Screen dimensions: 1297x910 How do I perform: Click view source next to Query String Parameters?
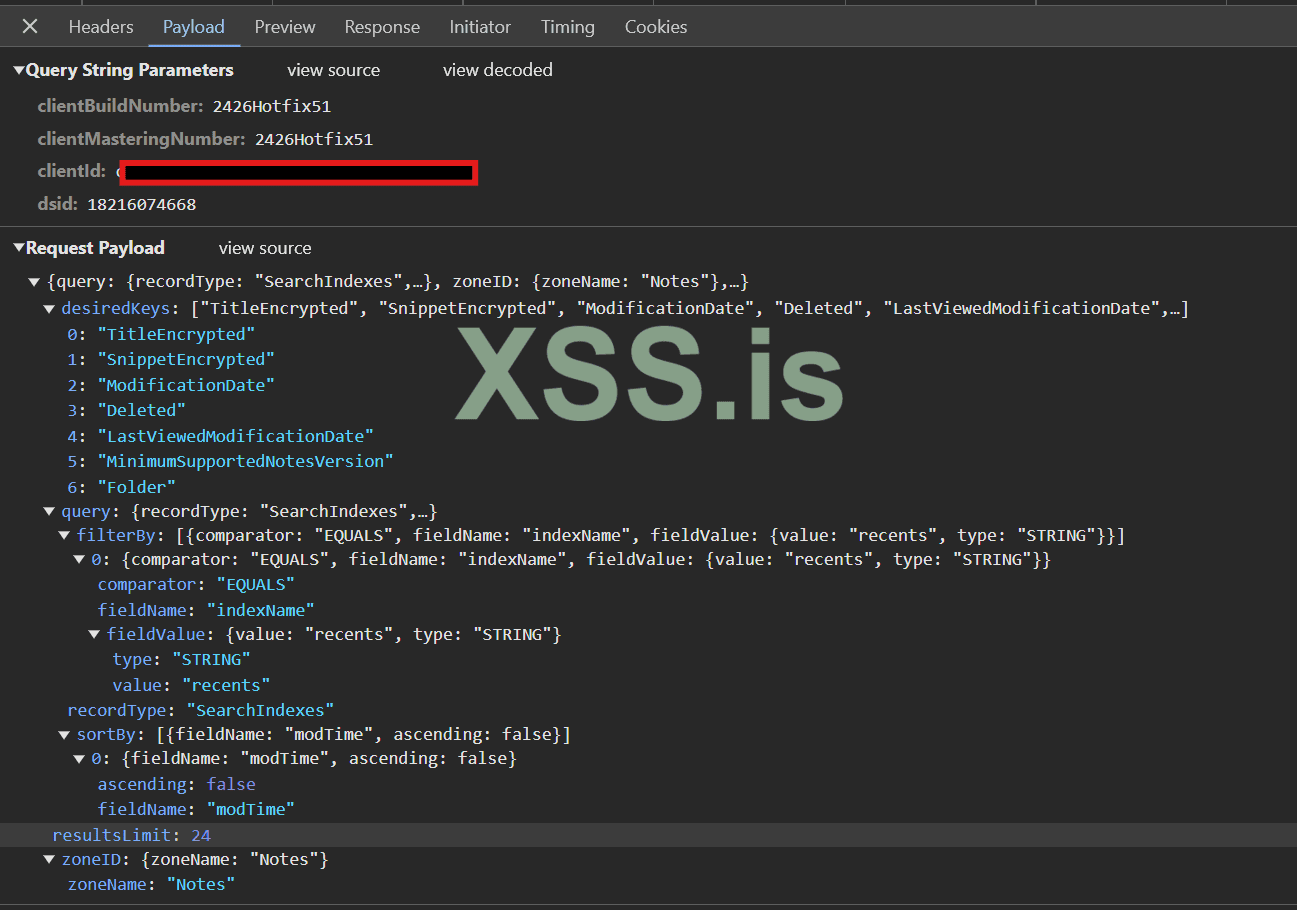pyautogui.click(x=333, y=70)
